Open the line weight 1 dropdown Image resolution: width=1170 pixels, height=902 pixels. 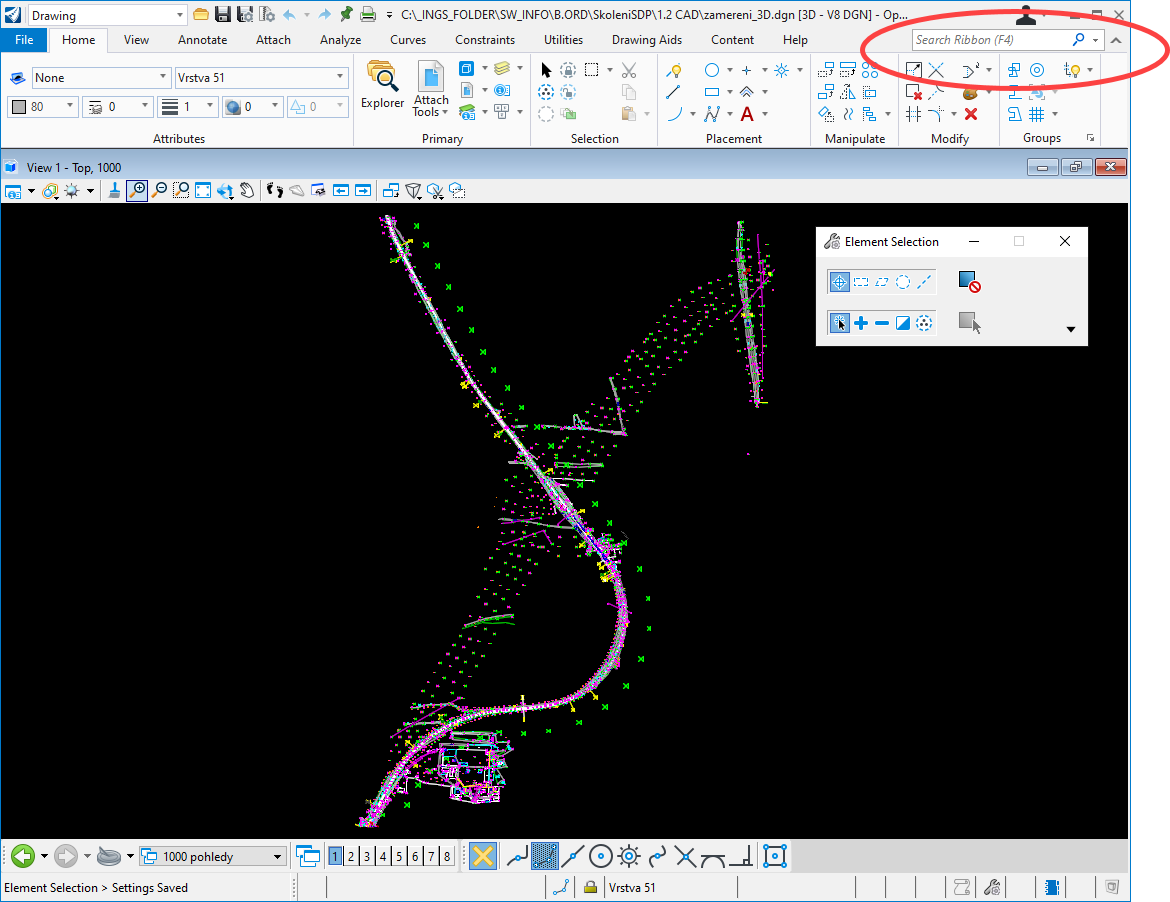(188, 107)
